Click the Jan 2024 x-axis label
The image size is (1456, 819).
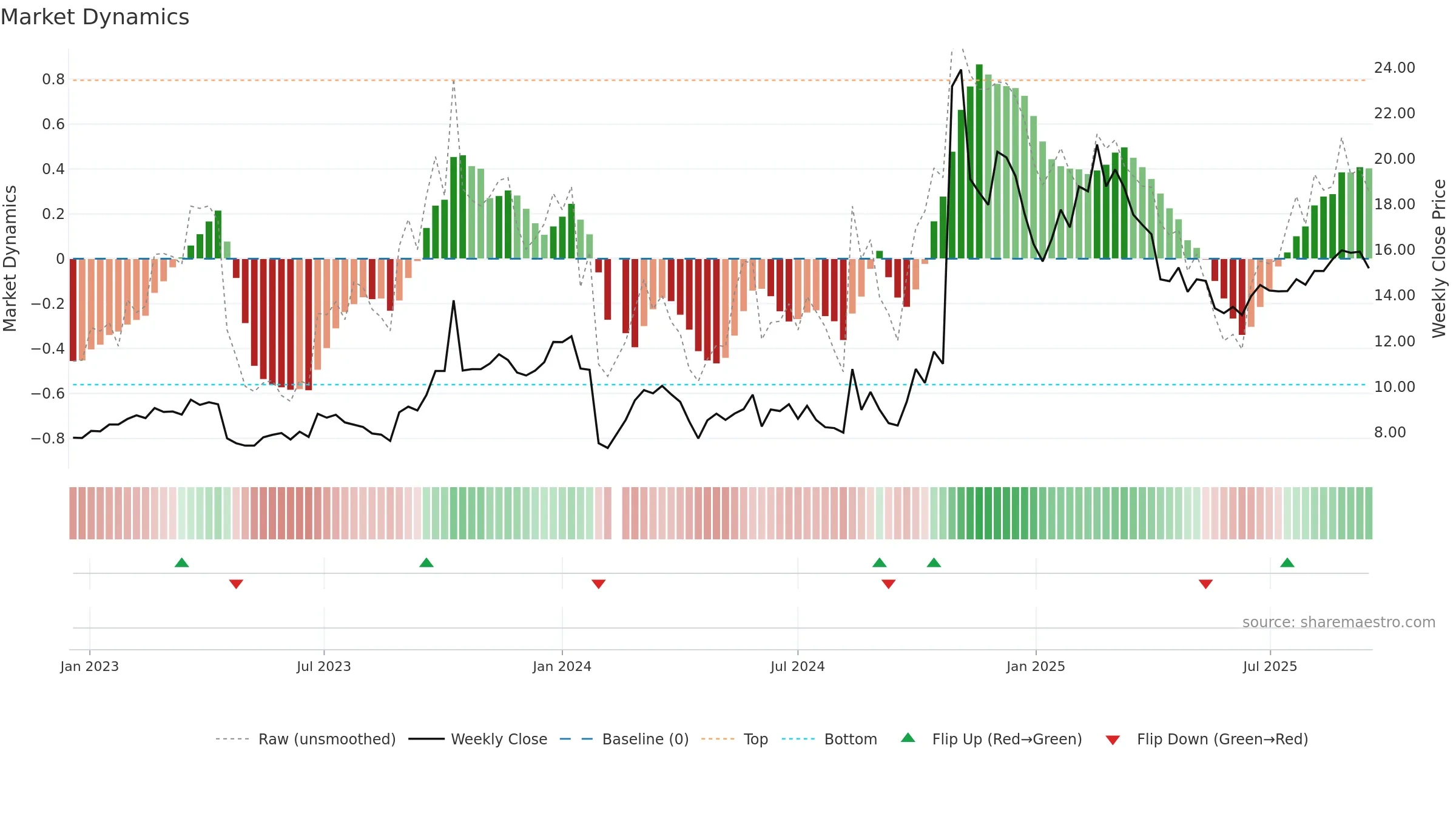pos(562,666)
